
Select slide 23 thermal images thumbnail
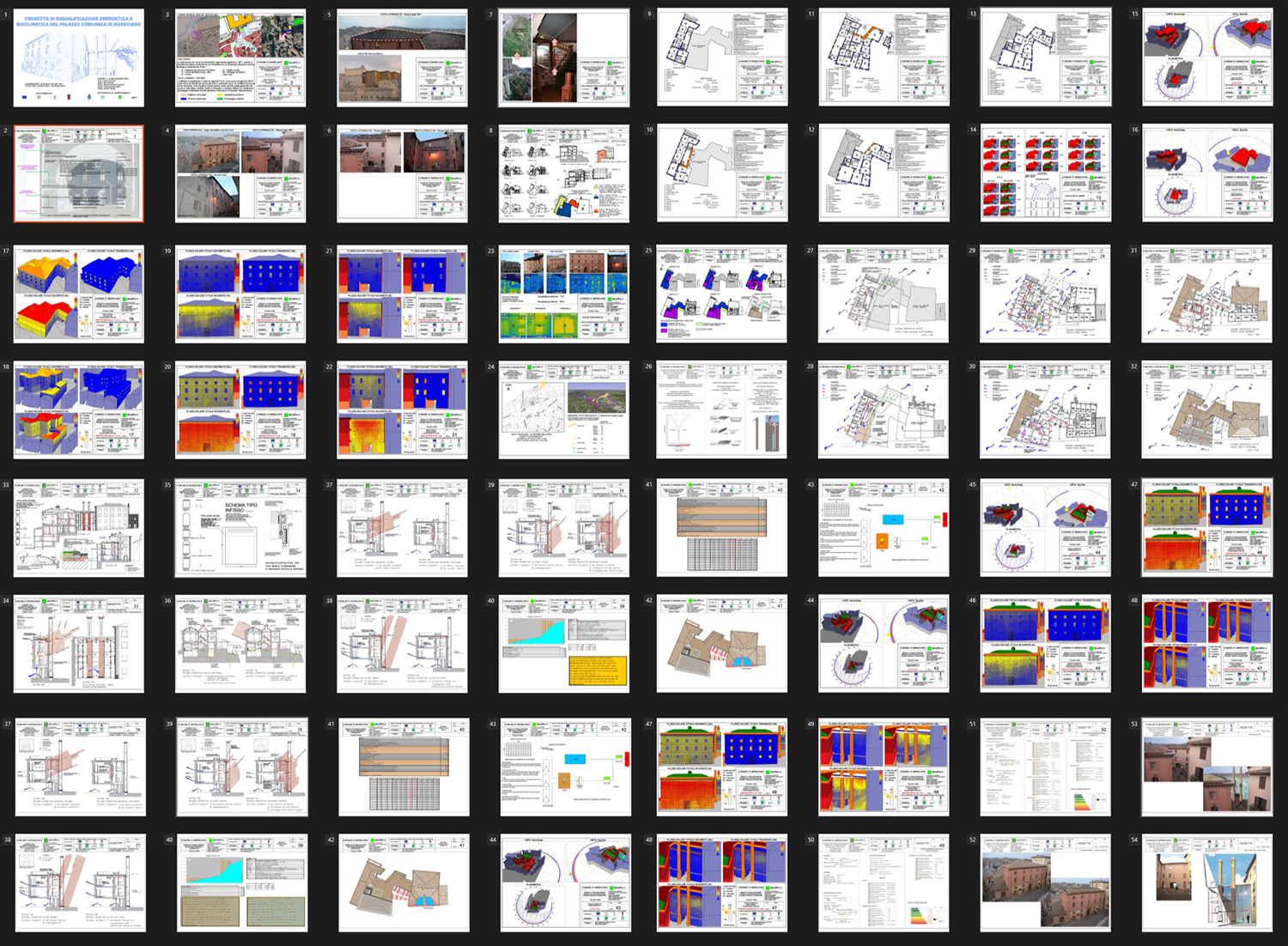coord(564,294)
